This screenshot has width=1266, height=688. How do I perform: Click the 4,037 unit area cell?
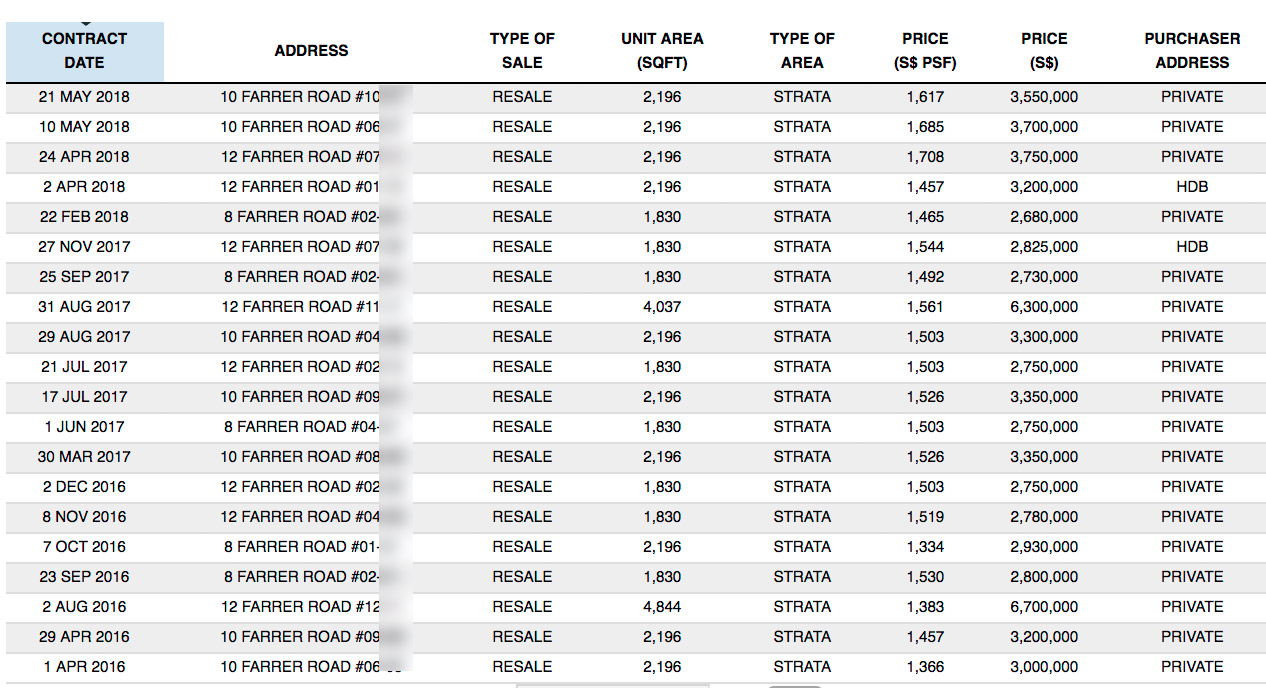pos(662,307)
